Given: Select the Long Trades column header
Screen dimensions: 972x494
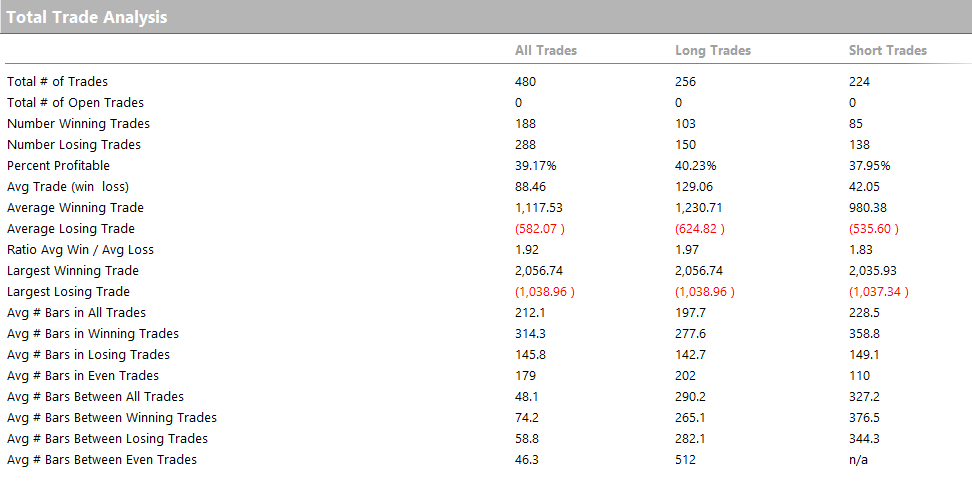Looking at the screenshot, I should click(x=713, y=50).
